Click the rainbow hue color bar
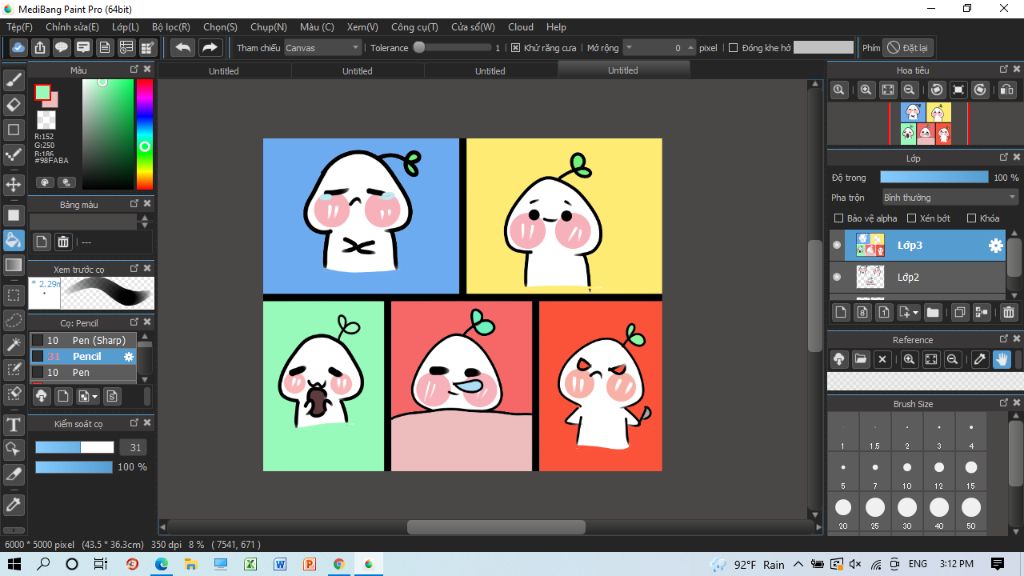The image size is (1024, 576). tap(144, 134)
